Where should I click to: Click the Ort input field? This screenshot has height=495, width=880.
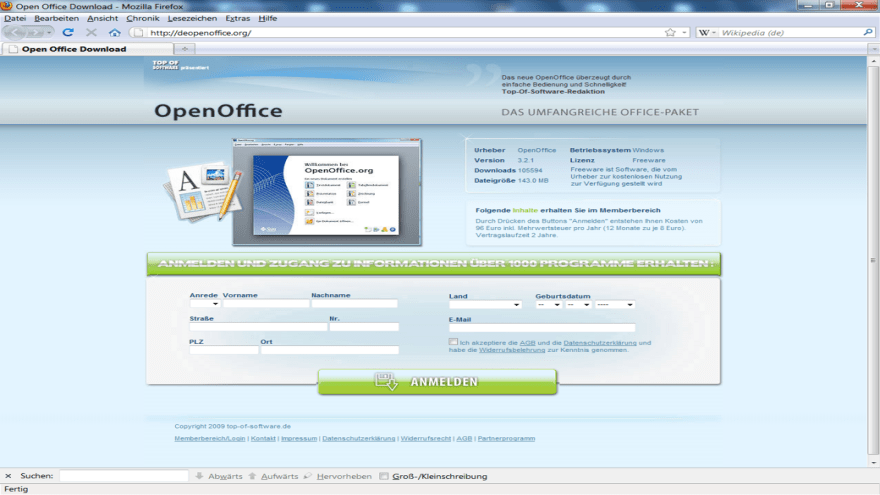click(329, 350)
